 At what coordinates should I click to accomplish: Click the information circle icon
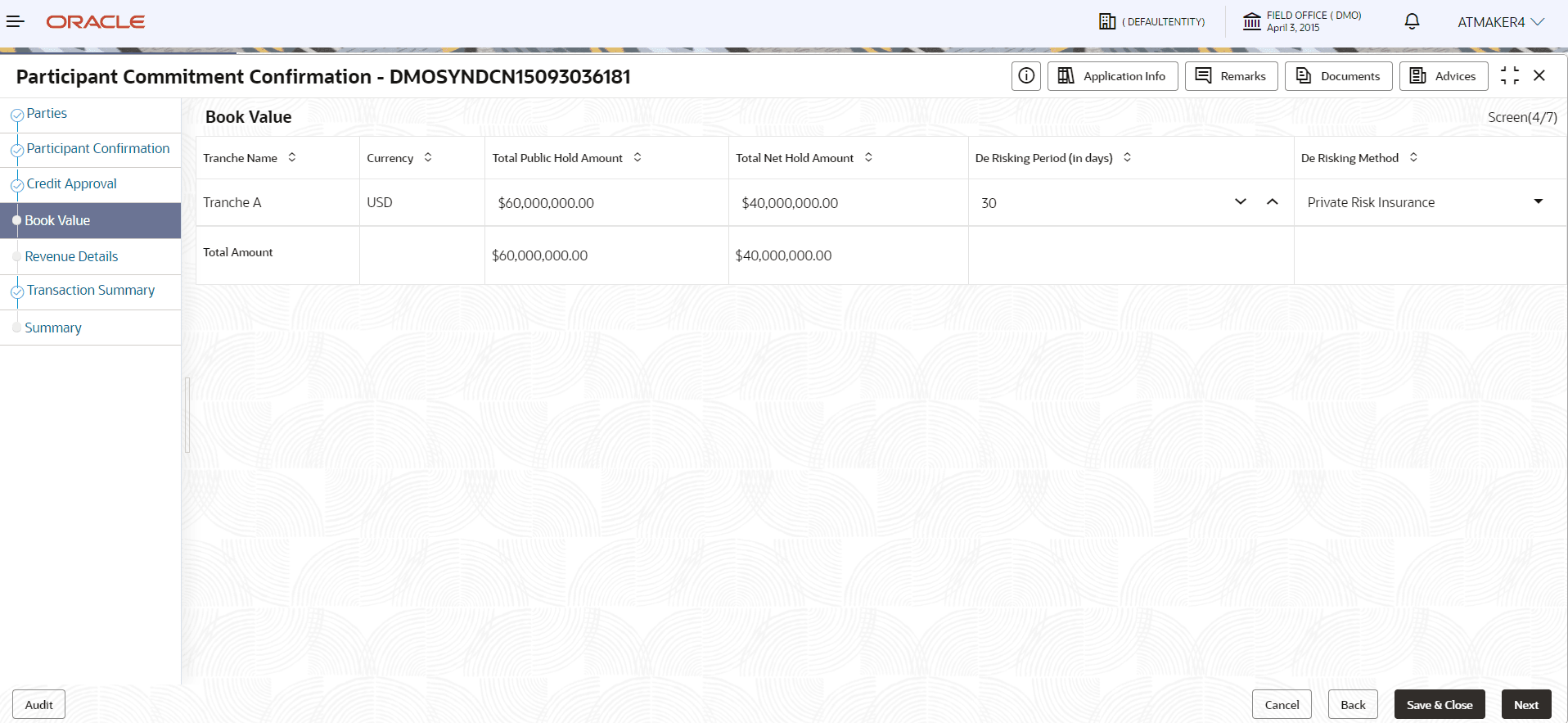[x=1026, y=76]
